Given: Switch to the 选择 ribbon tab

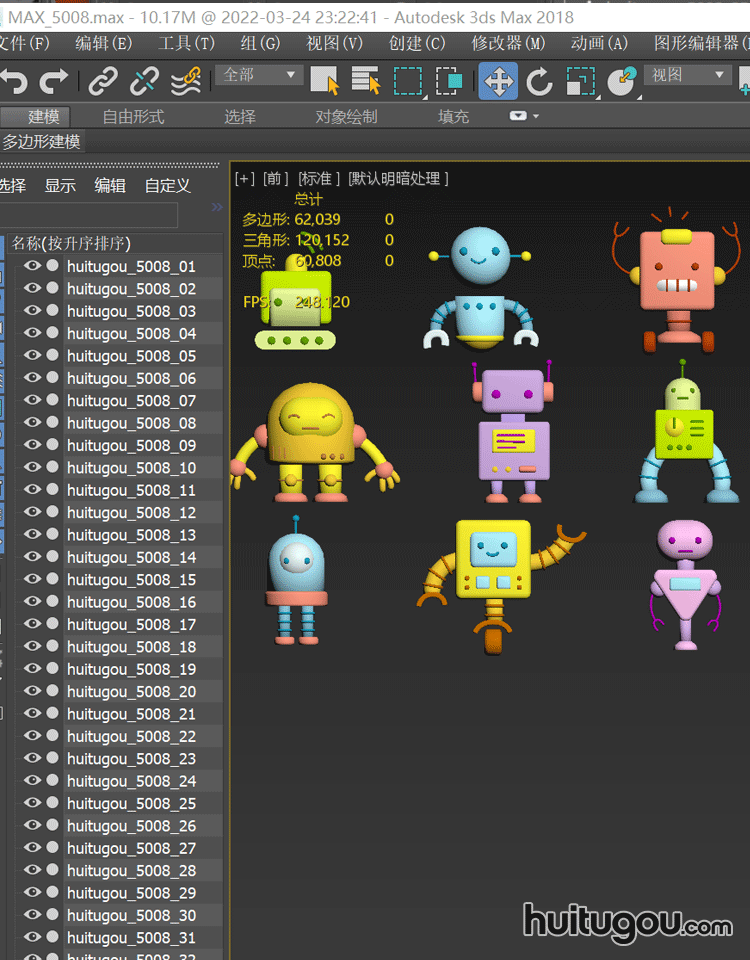Looking at the screenshot, I should tap(239, 116).
